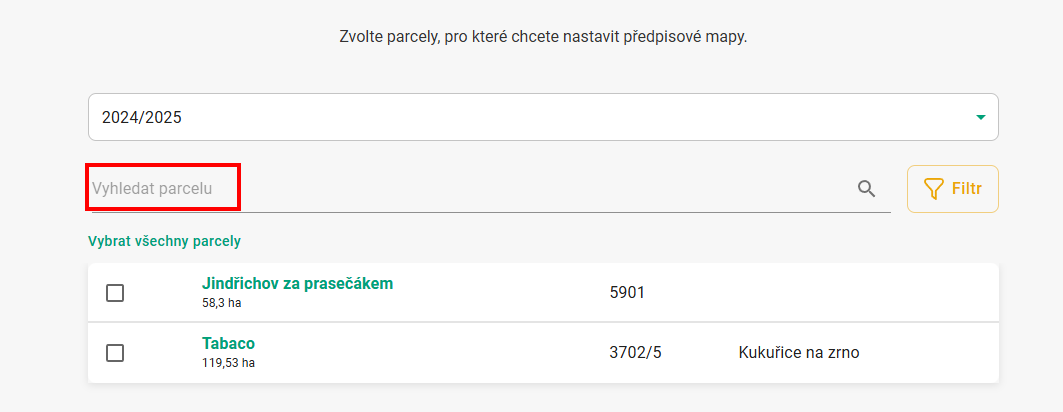This screenshot has width=1063, height=412.
Task: Open the Filtr button label text
Action: 967,189
